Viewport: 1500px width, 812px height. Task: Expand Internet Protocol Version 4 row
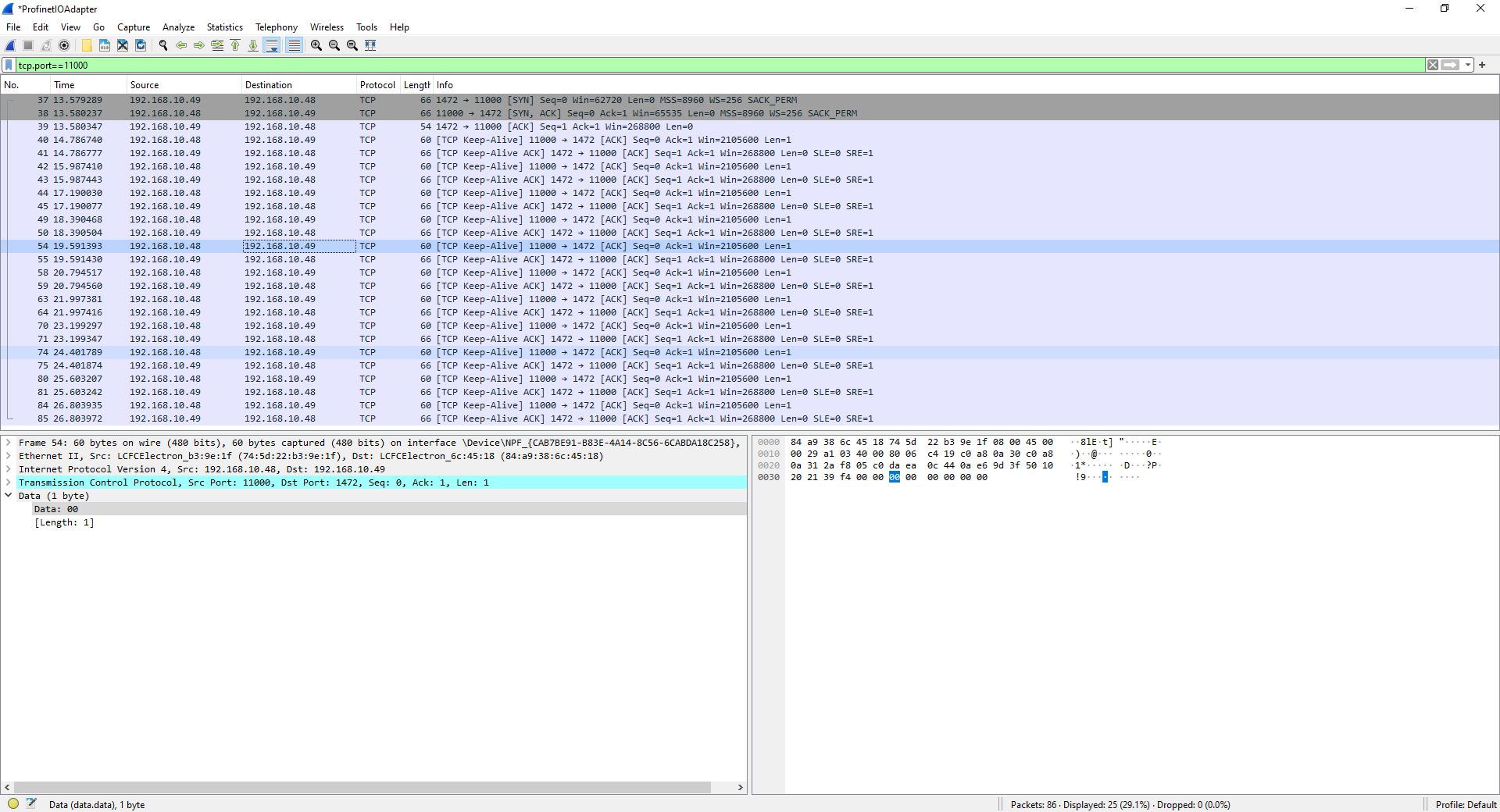[x=9, y=469]
